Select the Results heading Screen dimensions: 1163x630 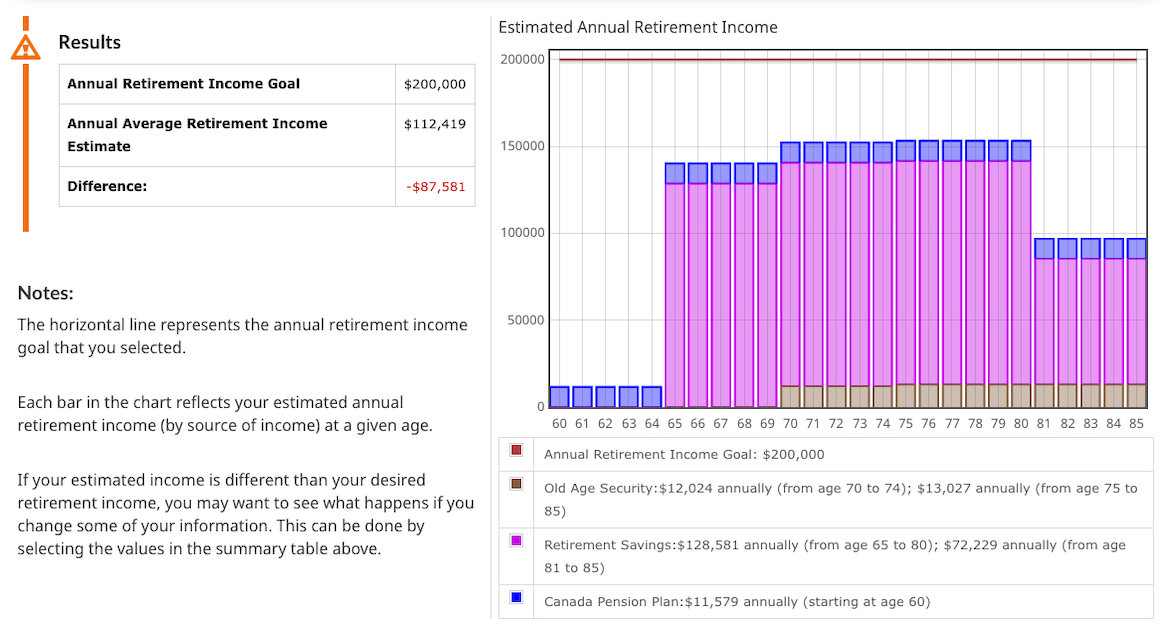click(90, 42)
